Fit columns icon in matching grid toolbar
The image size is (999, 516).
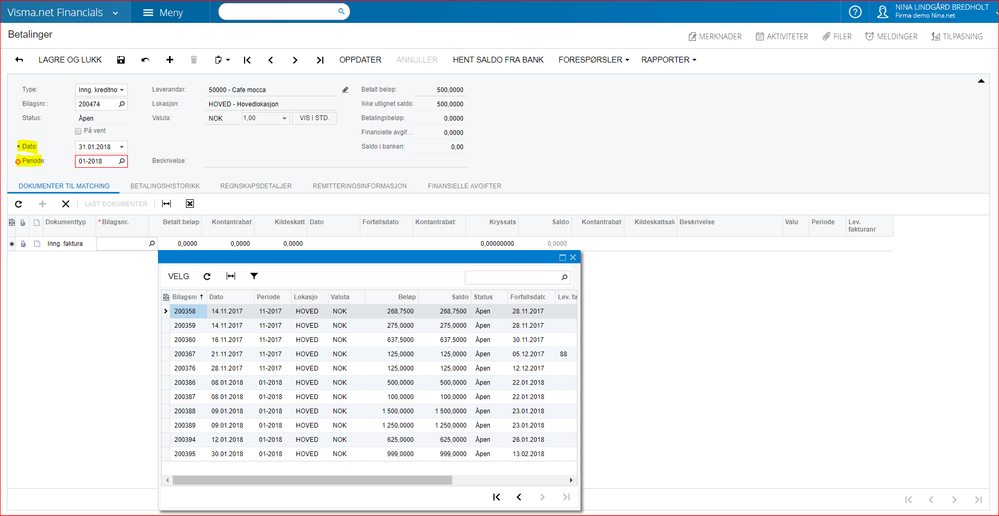[166, 204]
